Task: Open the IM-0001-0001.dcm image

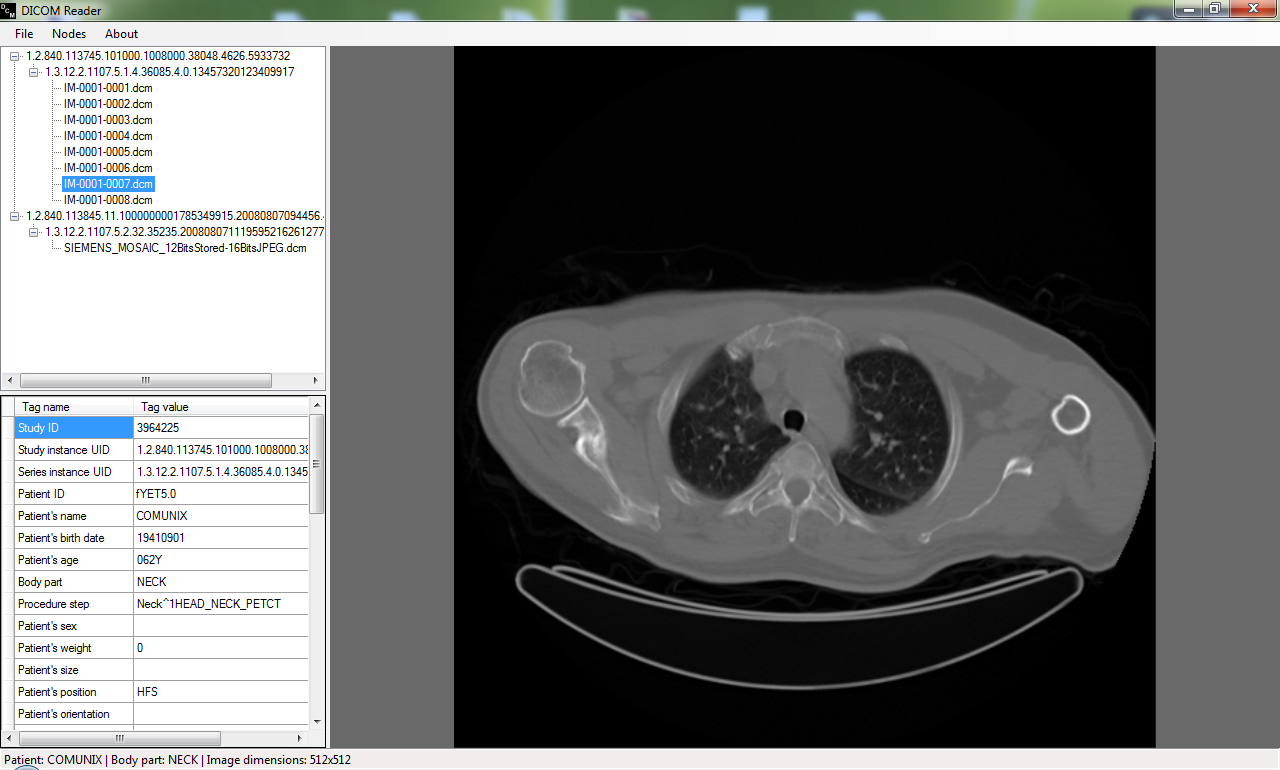Action: point(107,88)
